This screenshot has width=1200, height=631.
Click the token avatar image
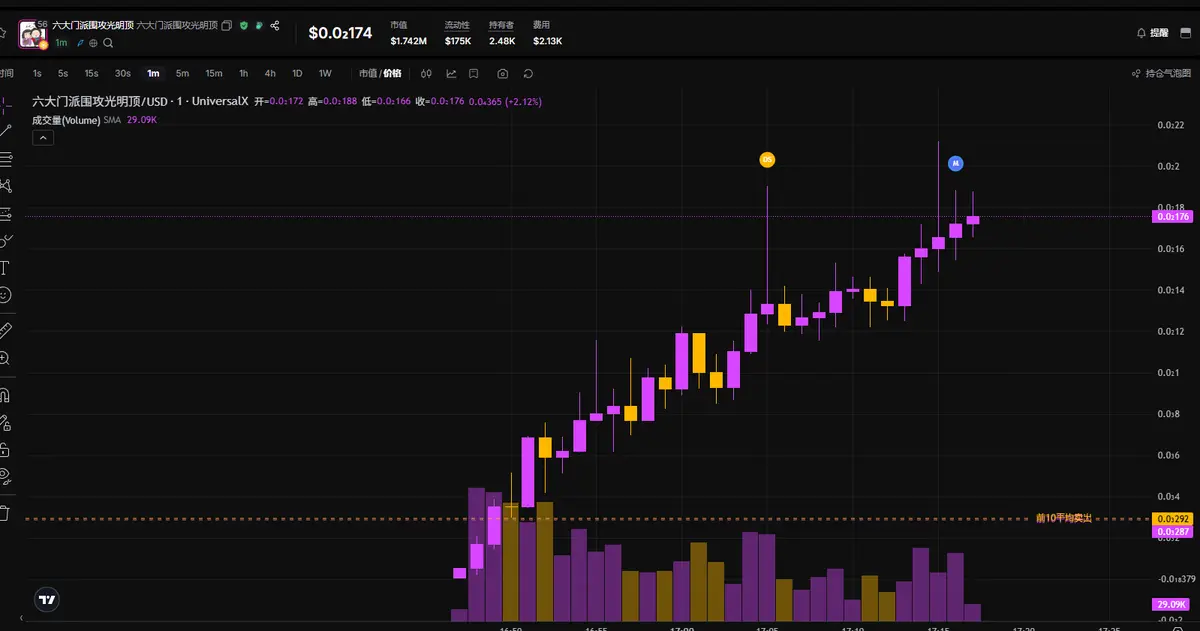tap(33, 34)
